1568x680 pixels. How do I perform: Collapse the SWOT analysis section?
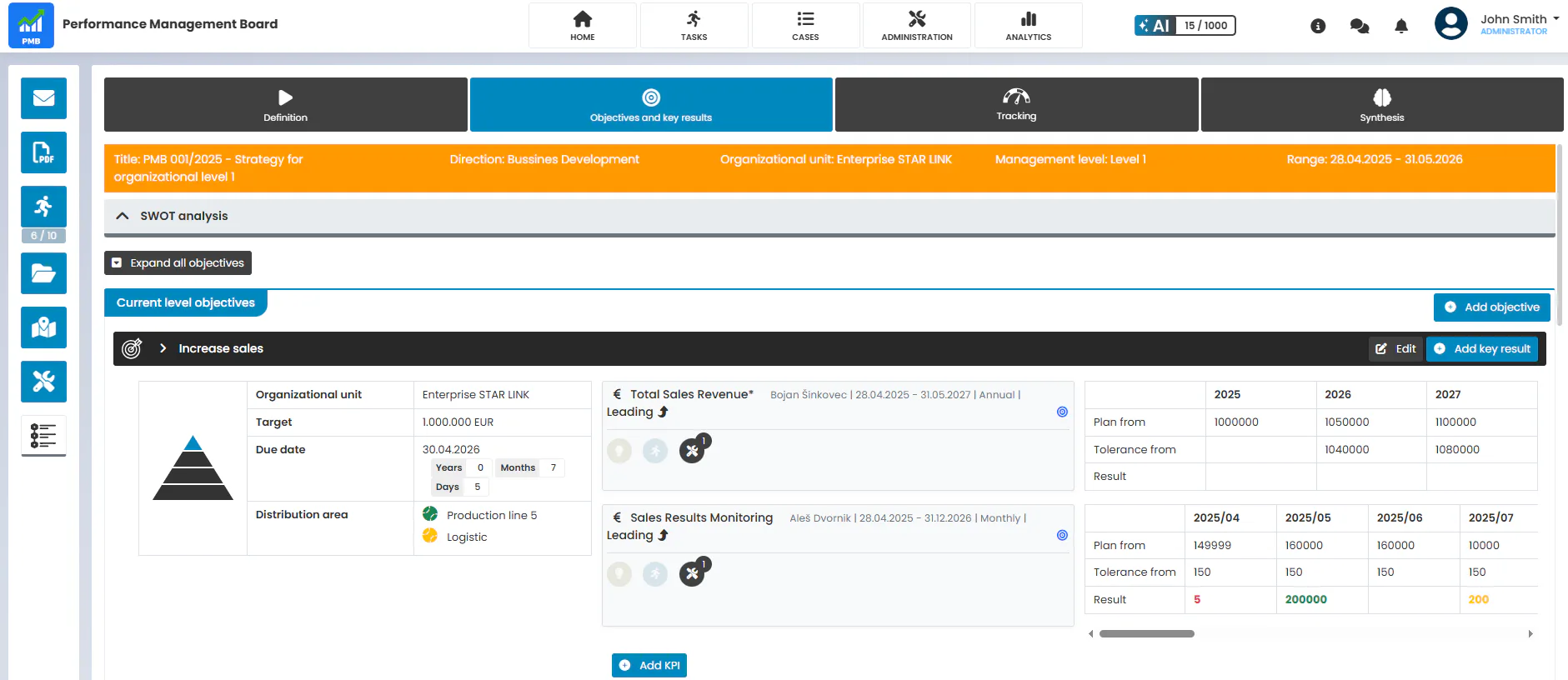123,216
